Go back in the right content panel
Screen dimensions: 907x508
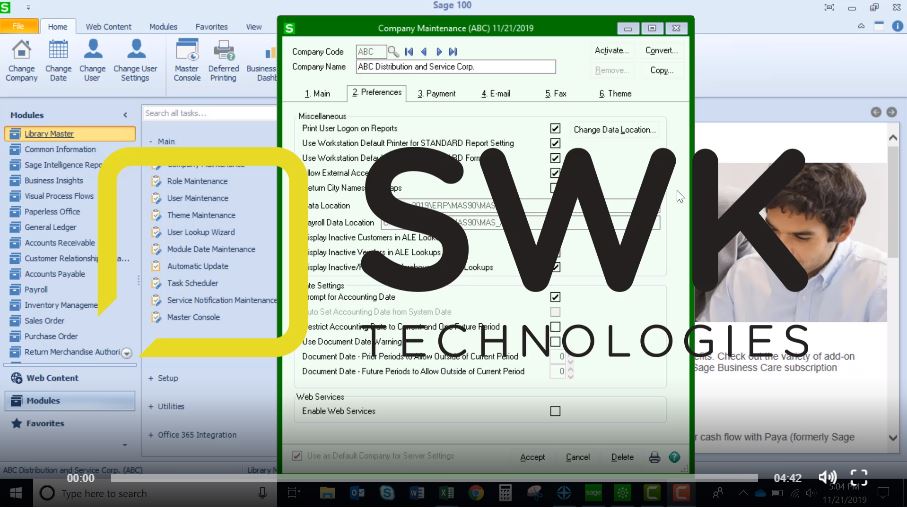(876, 112)
